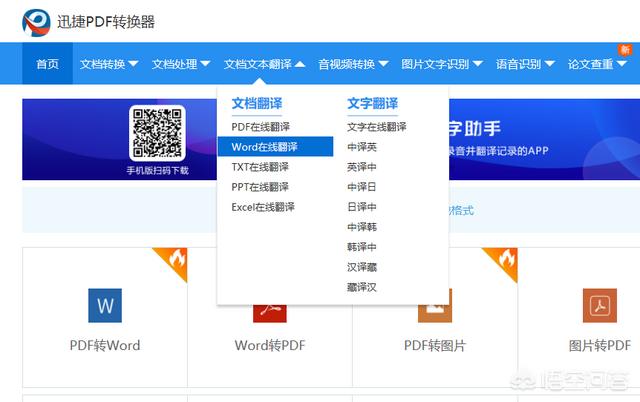Open Excel在线翻译 menu entry
Viewport: 640px width, 402px height.
tap(263, 207)
